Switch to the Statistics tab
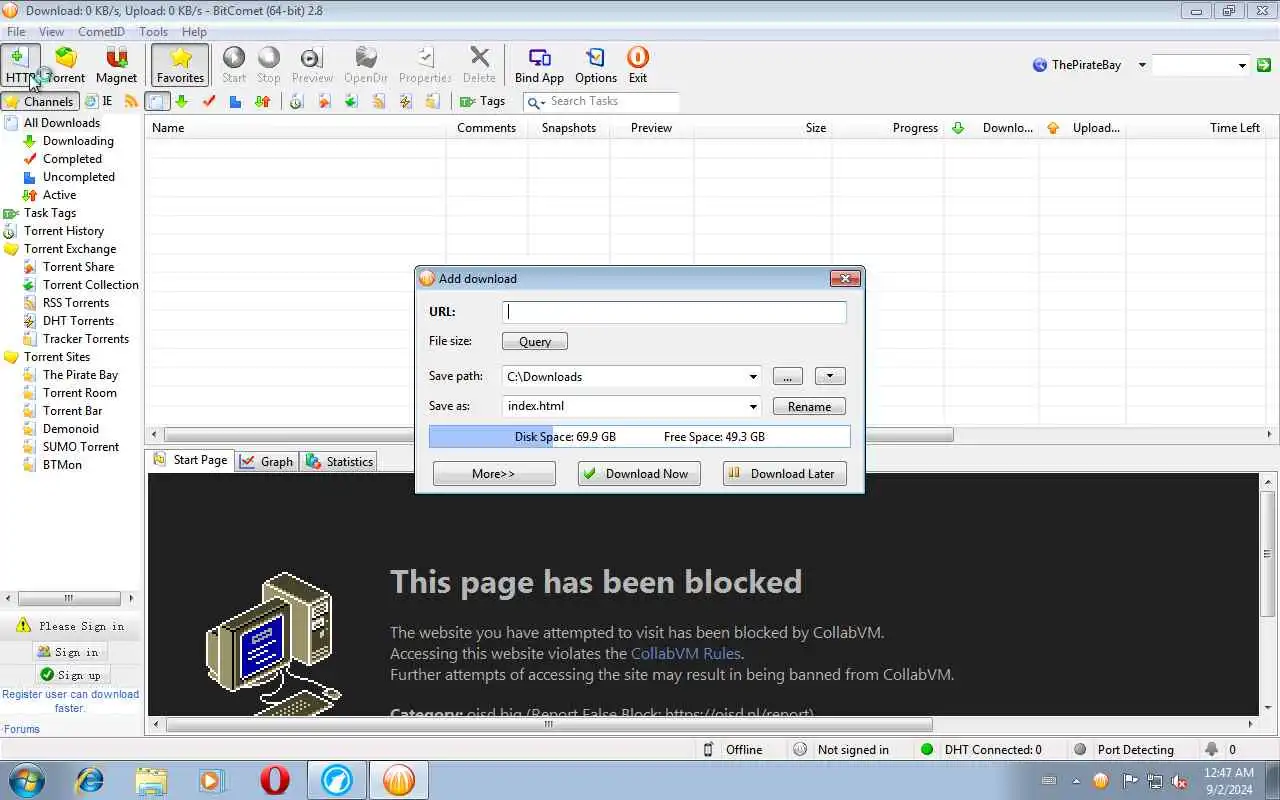 339,461
